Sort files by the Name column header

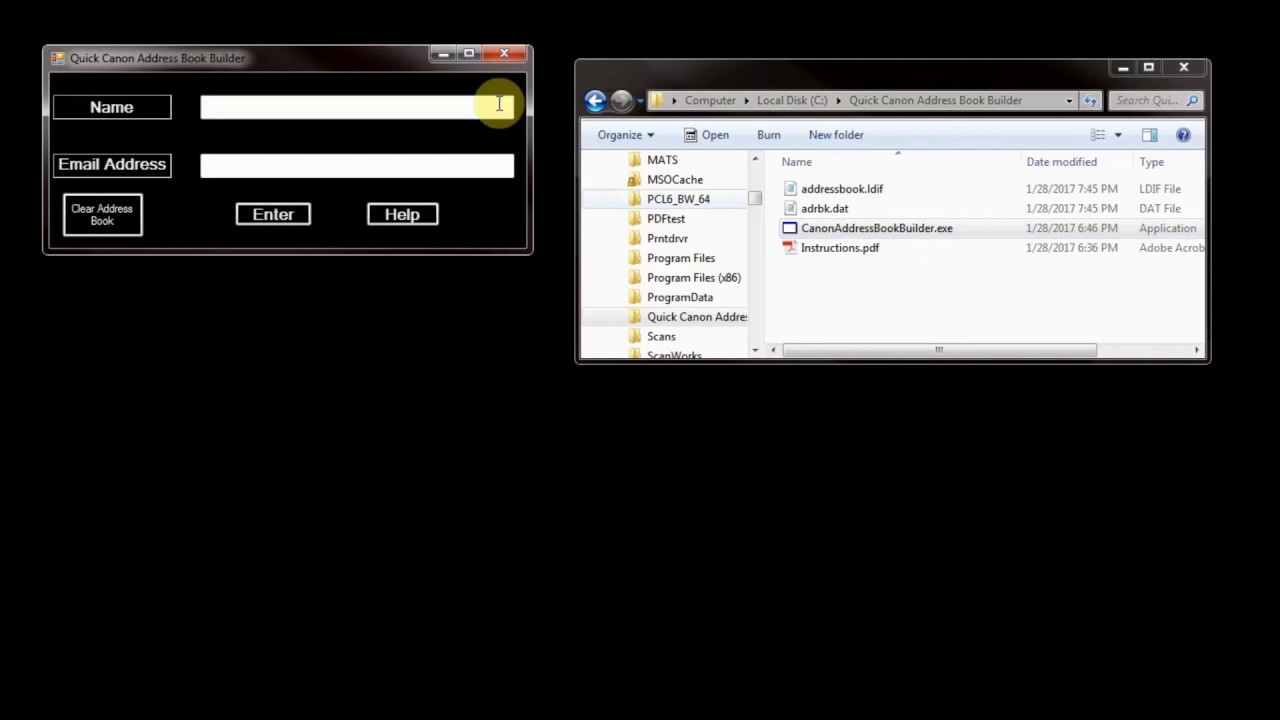(x=797, y=162)
